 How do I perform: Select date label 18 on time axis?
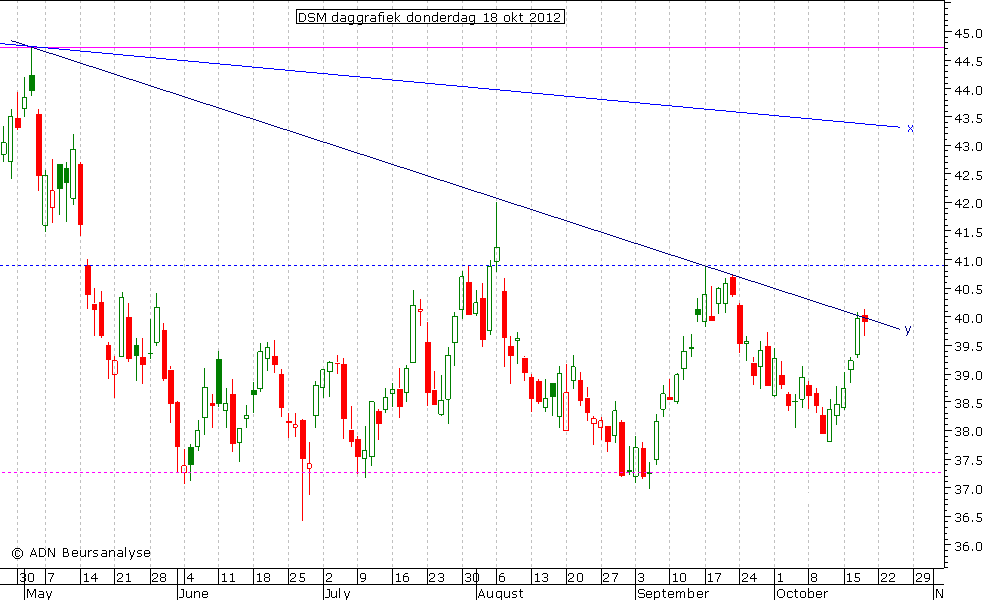tap(263, 578)
